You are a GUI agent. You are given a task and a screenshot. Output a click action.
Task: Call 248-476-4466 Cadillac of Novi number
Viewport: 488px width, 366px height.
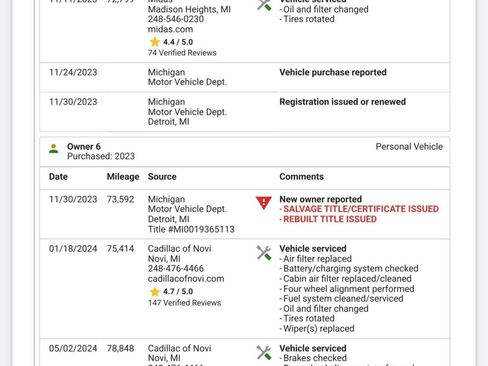point(176,268)
